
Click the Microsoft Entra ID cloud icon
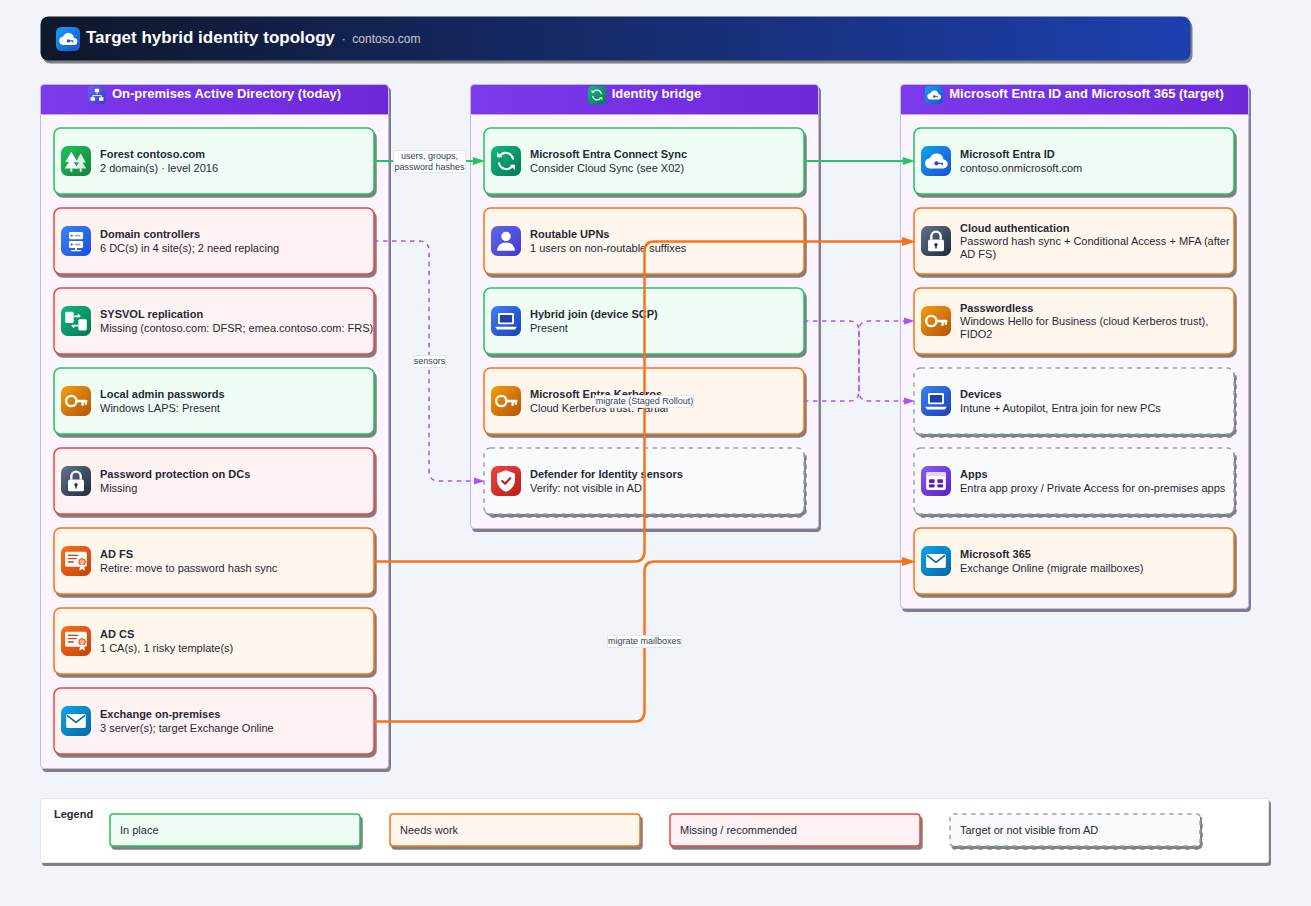936,161
